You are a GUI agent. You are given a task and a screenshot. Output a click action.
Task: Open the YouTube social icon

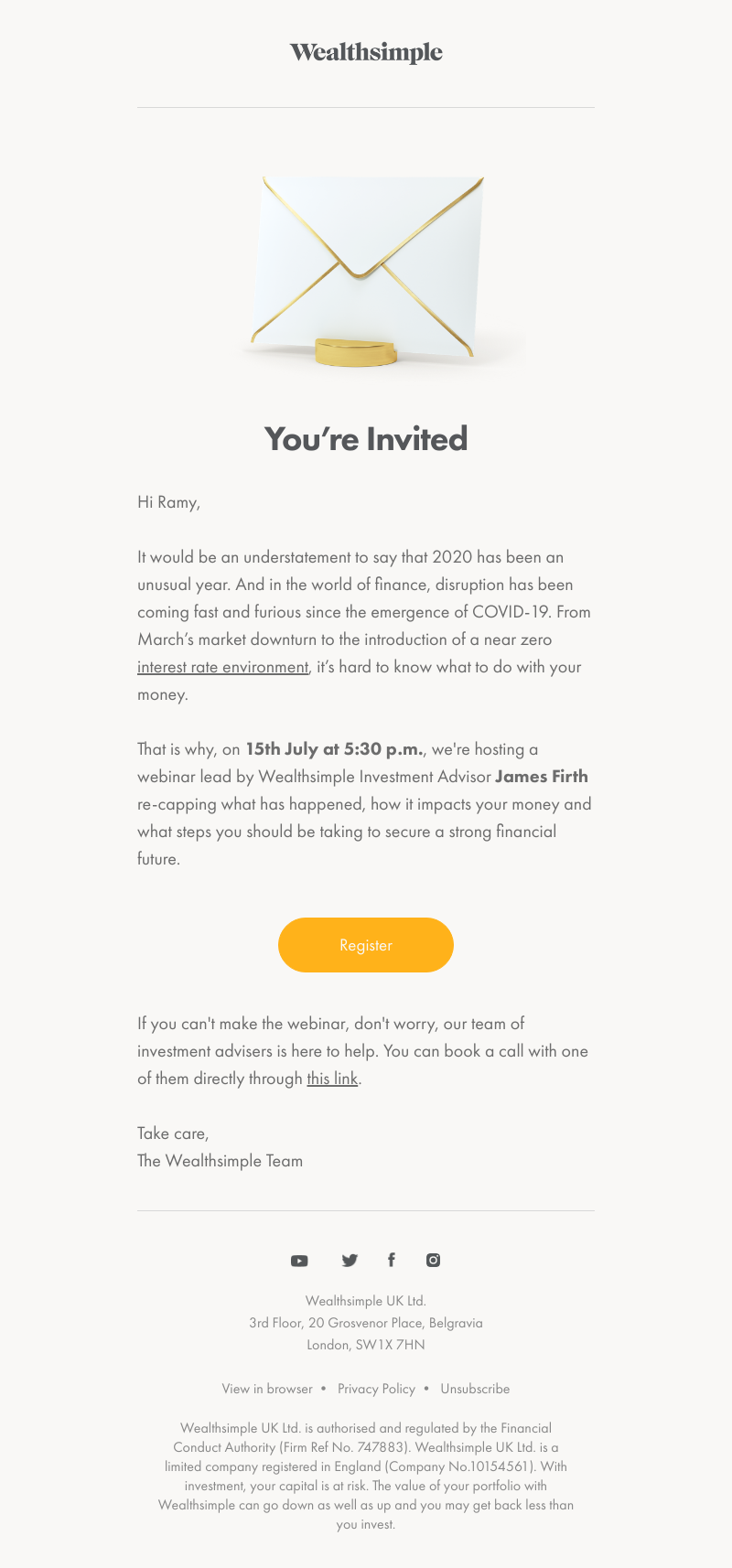299,1261
